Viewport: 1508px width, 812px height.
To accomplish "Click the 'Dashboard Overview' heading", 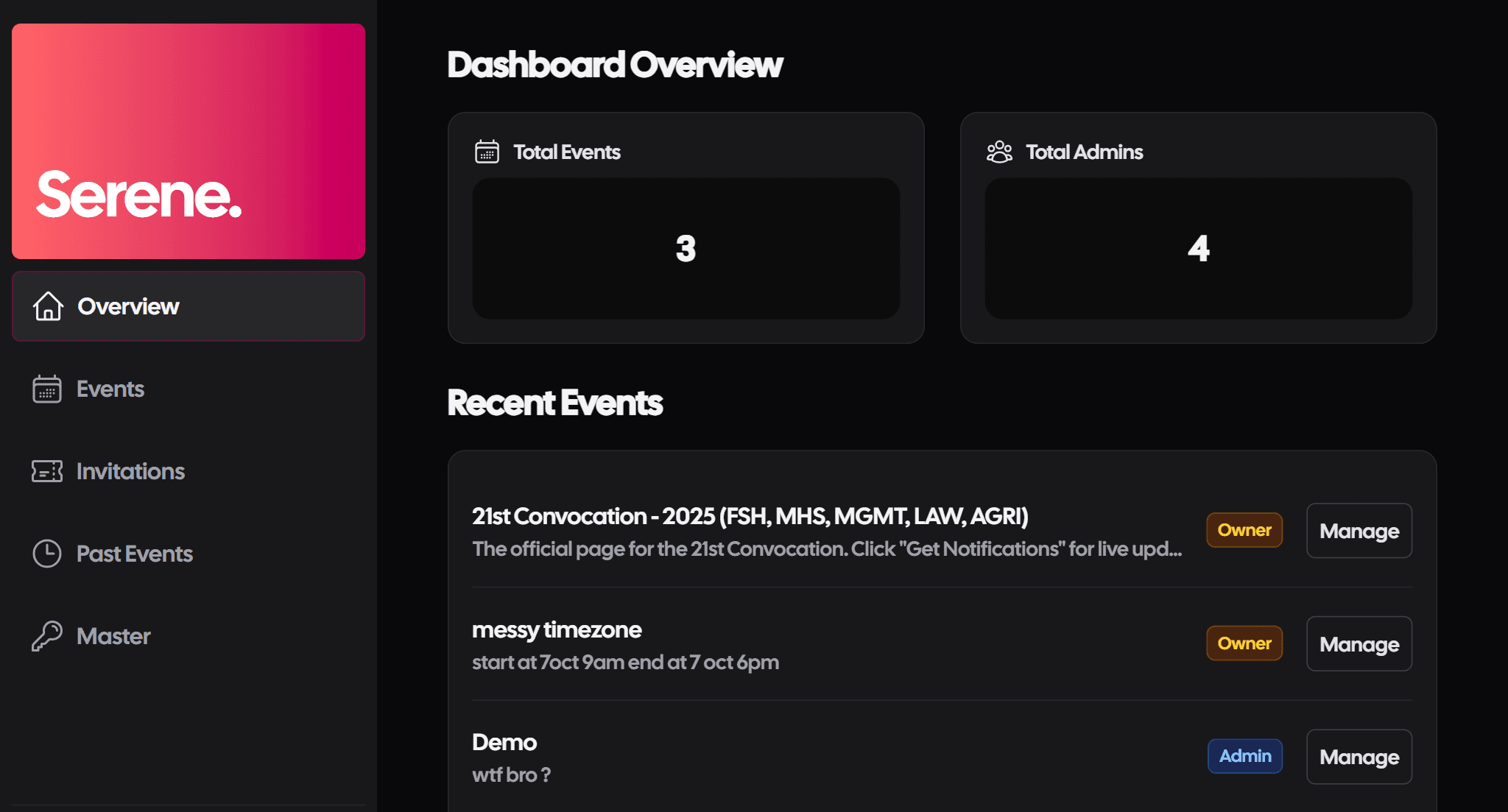I will 615,65.
